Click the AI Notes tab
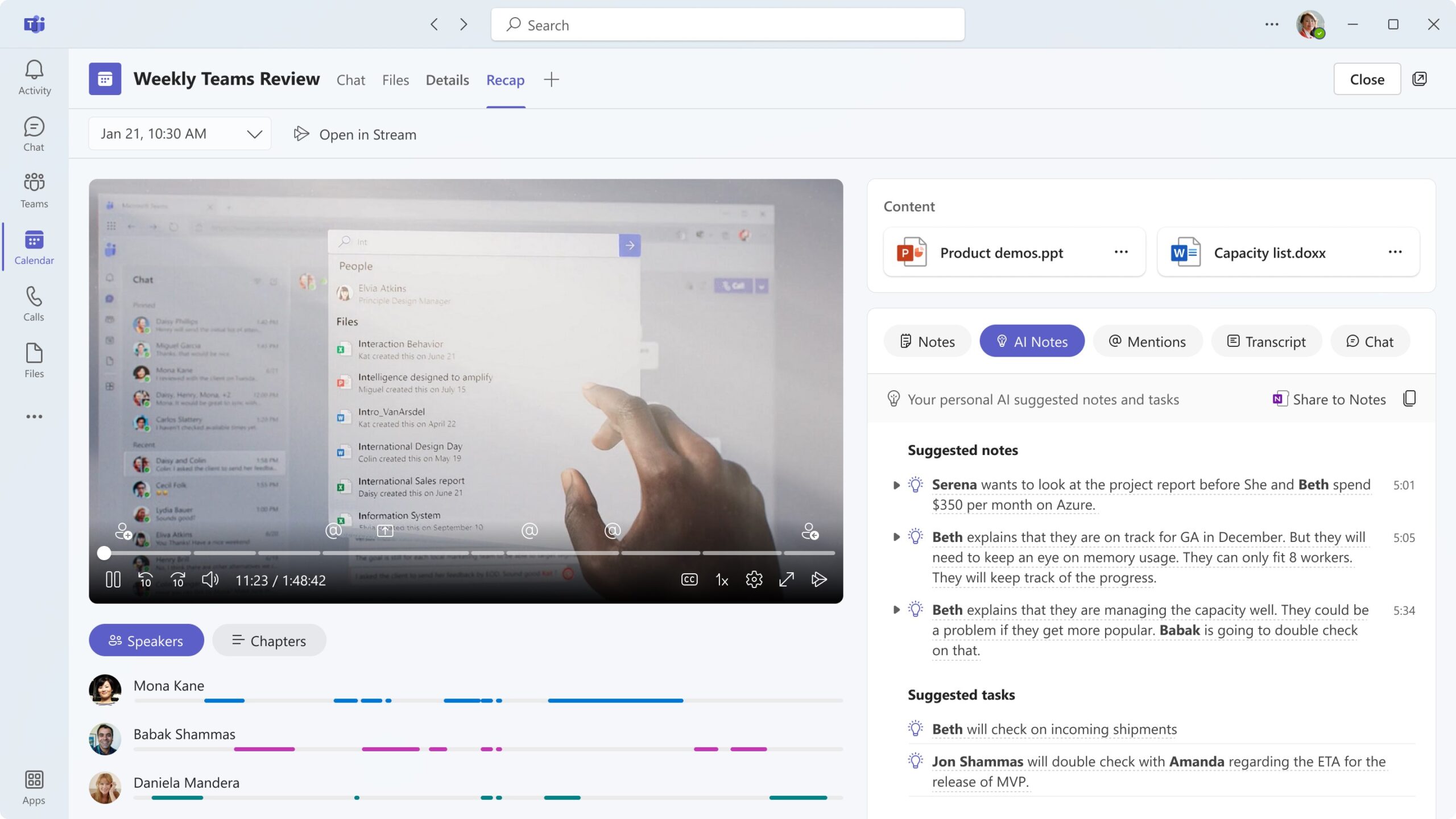The height and width of the screenshot is (819, 1456). [1031, 341]
